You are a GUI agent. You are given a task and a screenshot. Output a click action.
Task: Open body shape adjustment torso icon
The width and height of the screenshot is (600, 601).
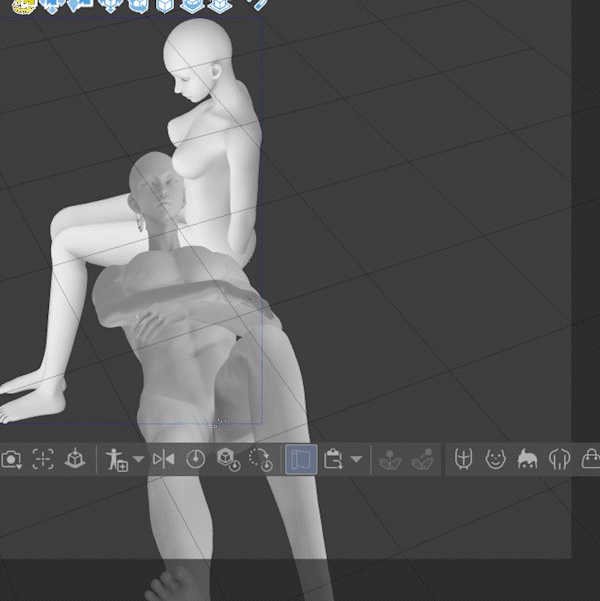coord(464,459)
